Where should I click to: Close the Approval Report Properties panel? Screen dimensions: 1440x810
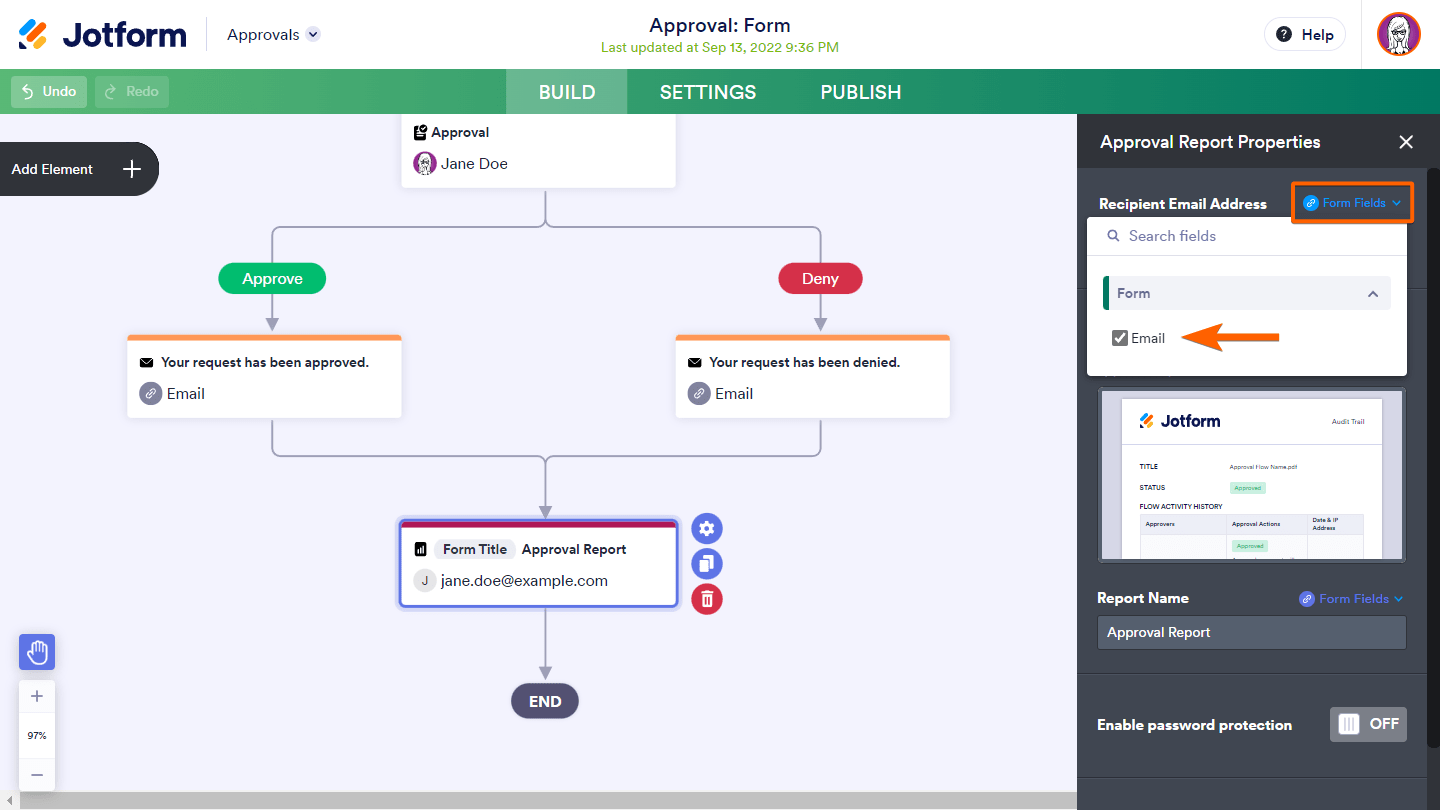click(1406, 142)
